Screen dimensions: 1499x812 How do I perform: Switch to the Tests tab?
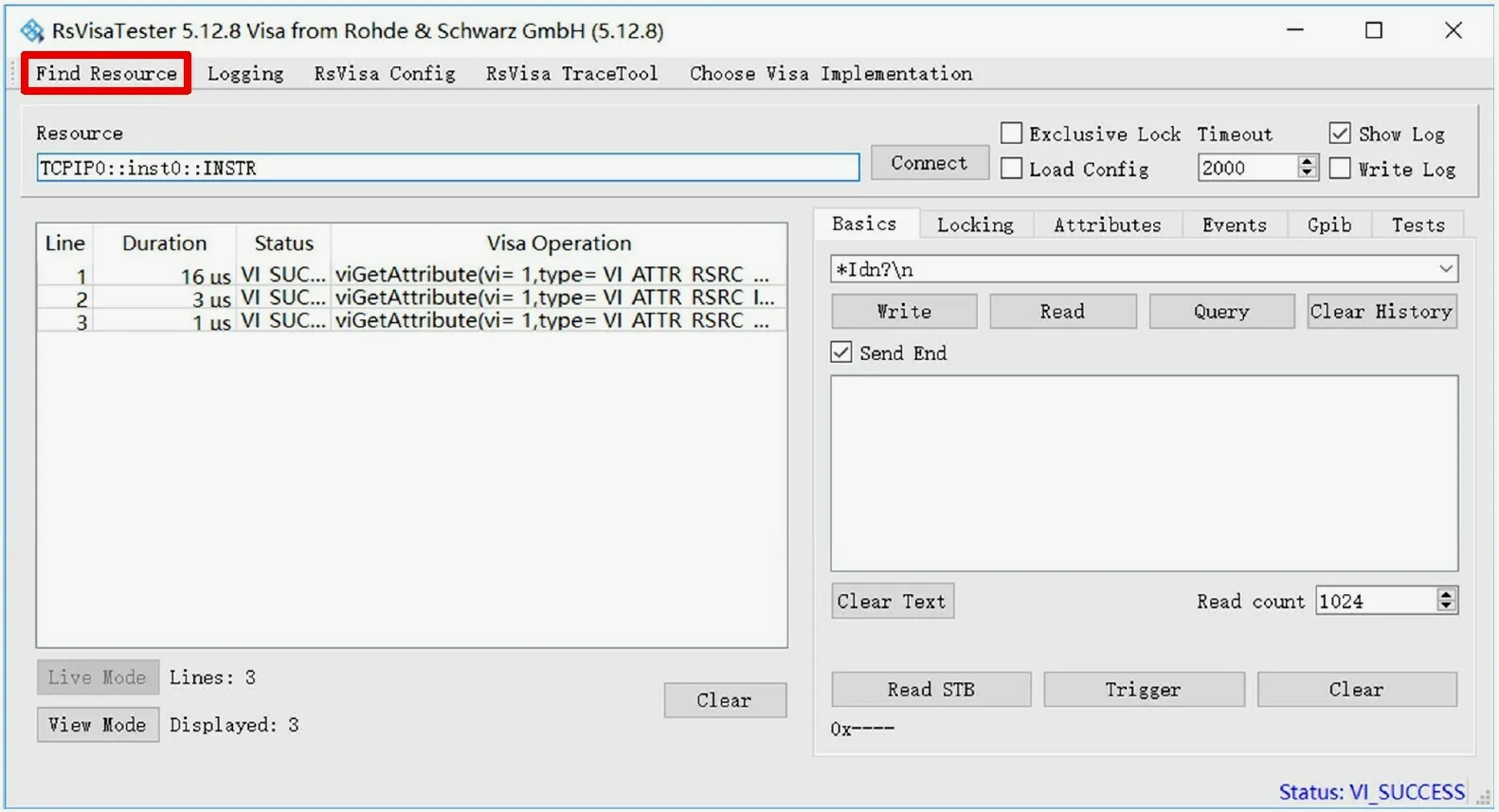[1418, 226]
